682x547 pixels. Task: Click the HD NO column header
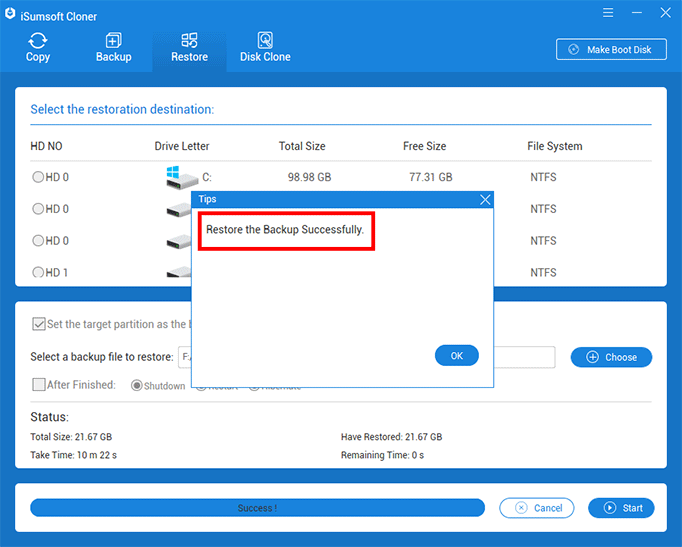point(46,146)
